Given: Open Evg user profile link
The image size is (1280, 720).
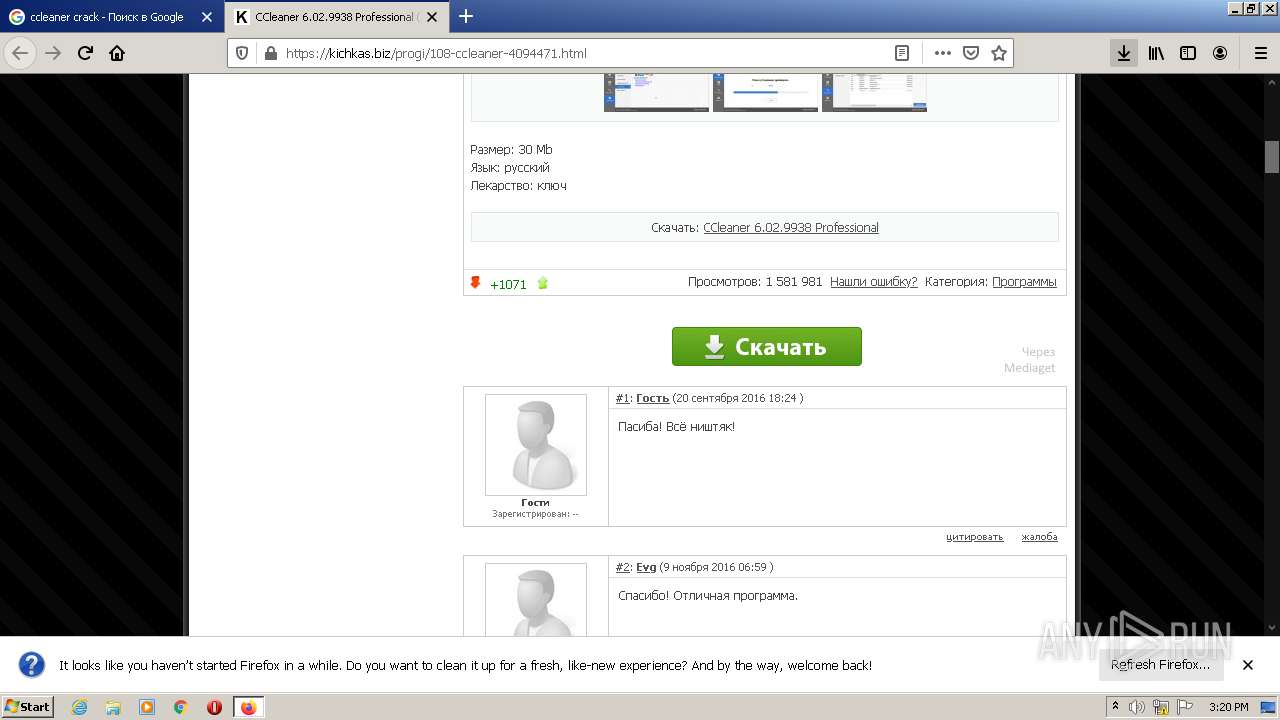Looking at the screenshot, I should coord(646,567).
